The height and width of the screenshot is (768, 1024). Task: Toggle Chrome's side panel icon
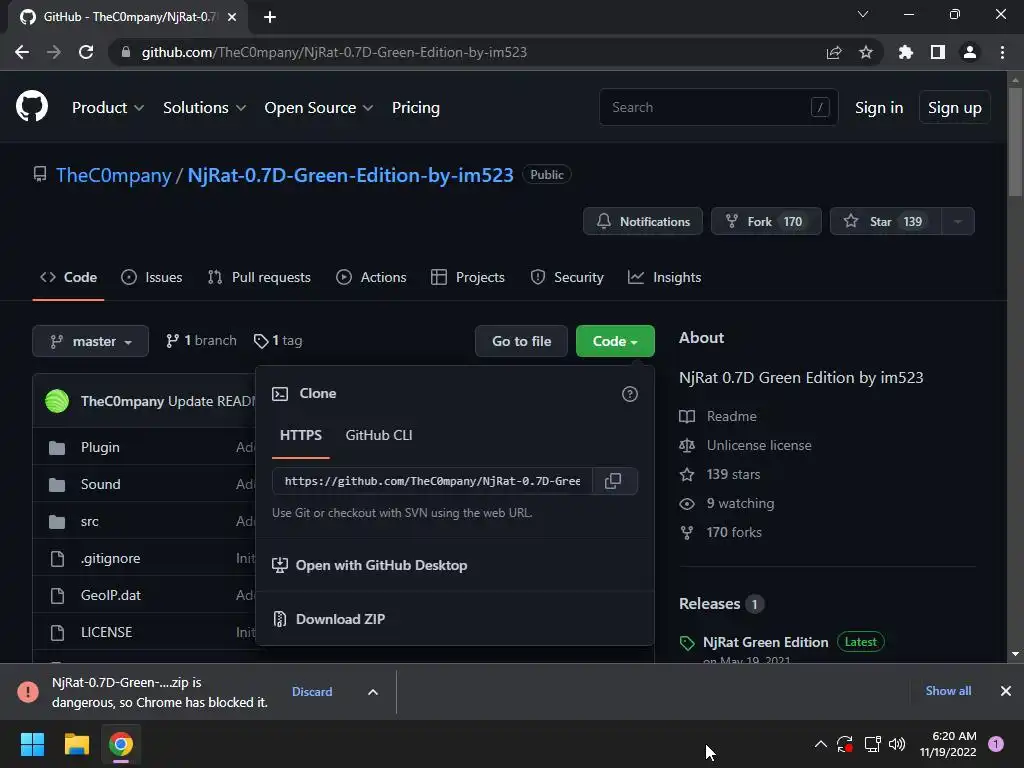[938, 52]
